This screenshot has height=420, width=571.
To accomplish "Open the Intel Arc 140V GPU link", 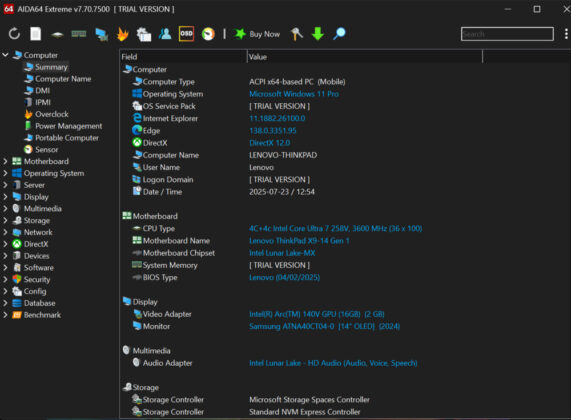I will pyautogui.click(x=316, y=314).
